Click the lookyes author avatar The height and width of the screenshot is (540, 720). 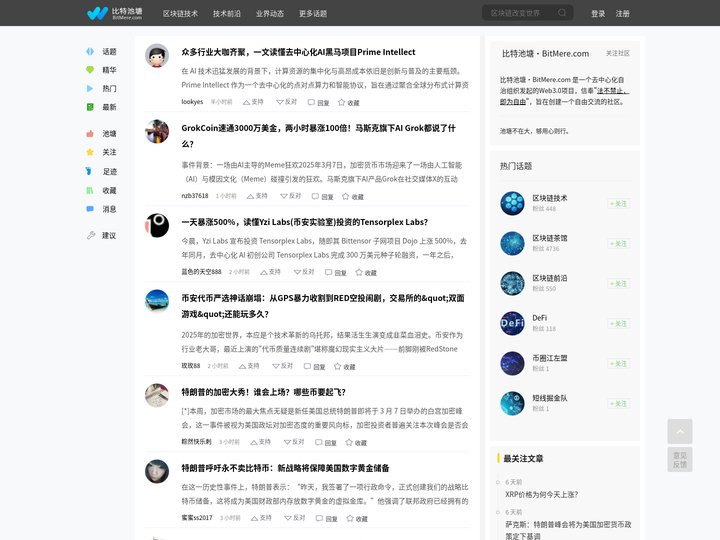tap(157, 56)
